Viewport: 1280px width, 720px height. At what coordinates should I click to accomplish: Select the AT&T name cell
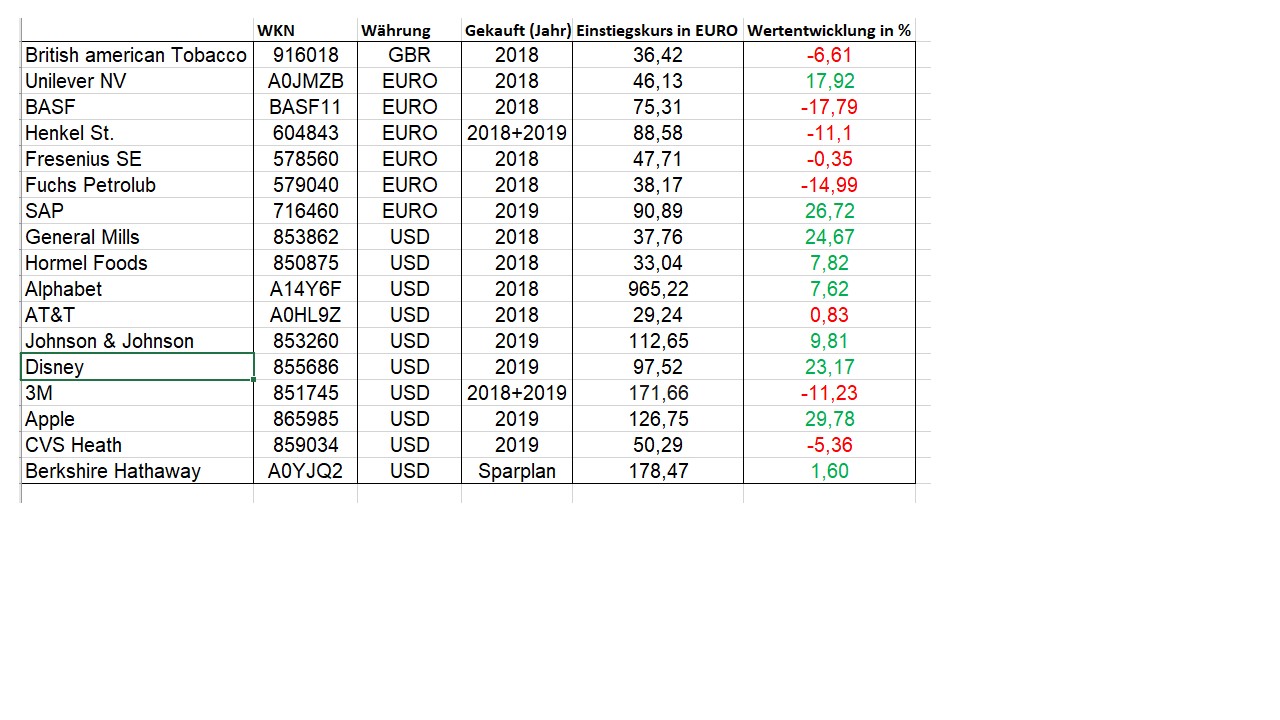137,315
